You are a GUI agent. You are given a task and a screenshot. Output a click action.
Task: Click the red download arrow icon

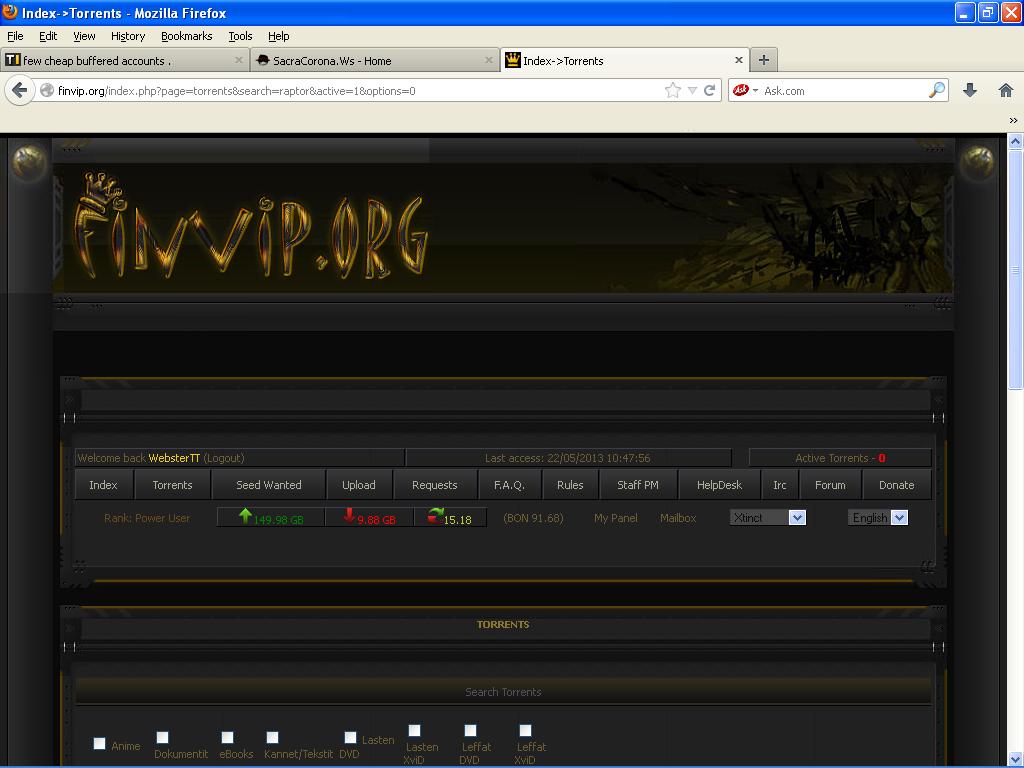tap(349, 516)
